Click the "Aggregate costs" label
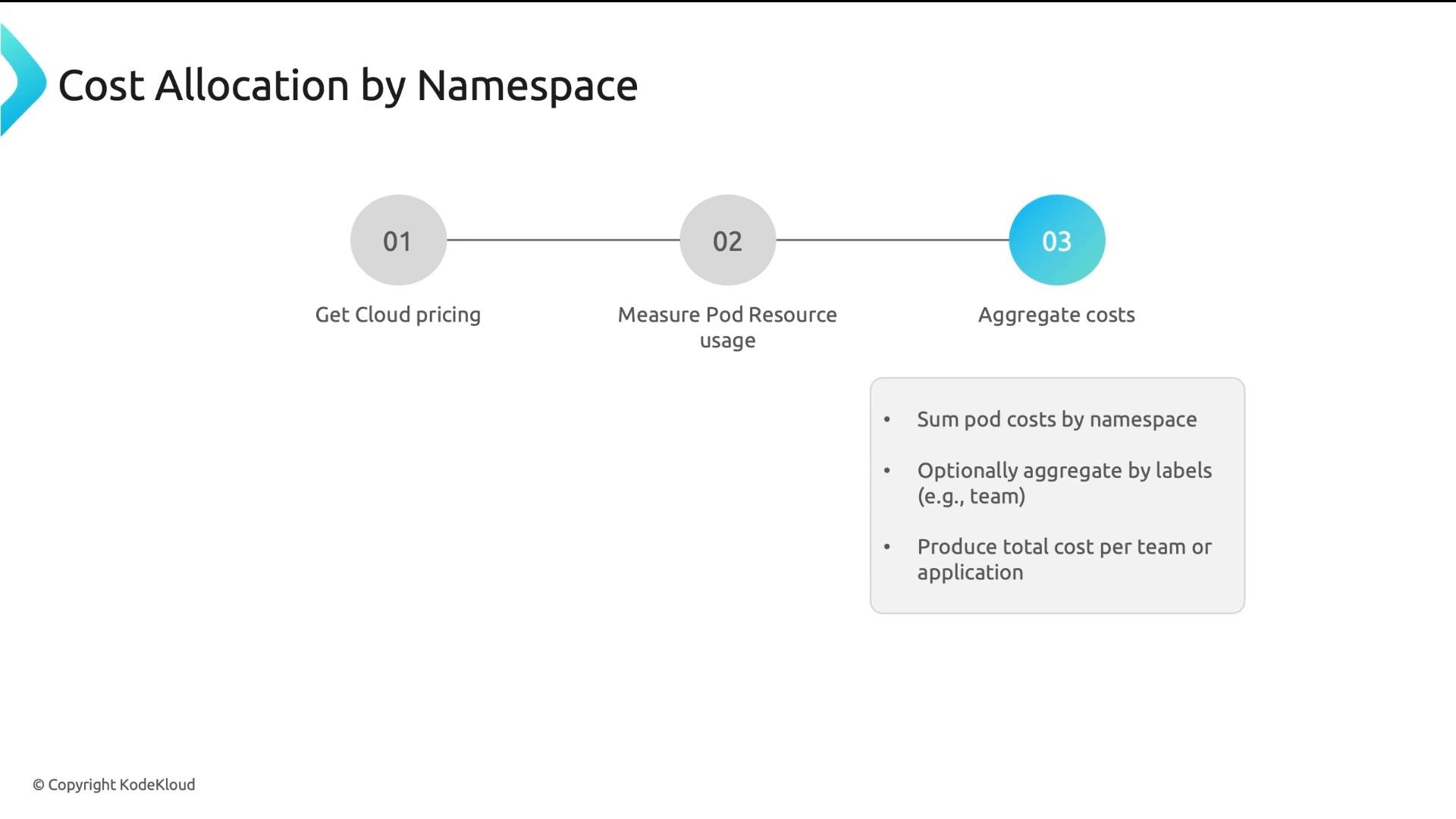This screenshot has height=819, width=1456. click(1056, 315)
